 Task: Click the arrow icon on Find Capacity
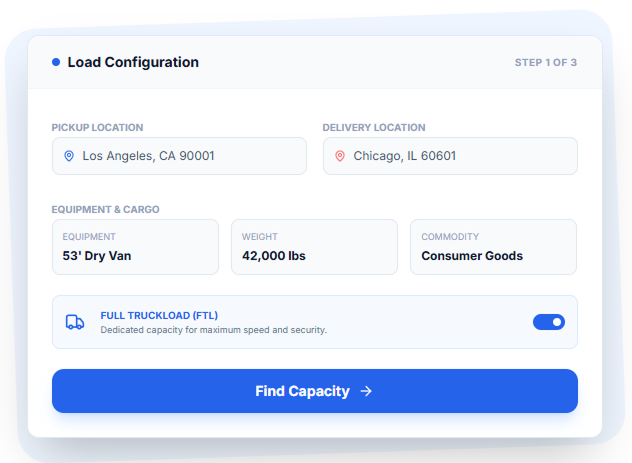pos(366,391)
